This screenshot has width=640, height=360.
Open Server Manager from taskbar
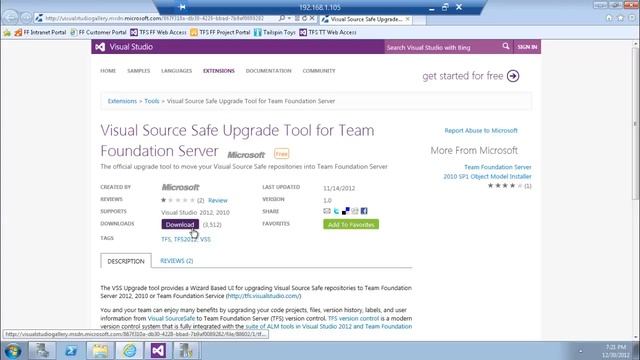(41, 351)
